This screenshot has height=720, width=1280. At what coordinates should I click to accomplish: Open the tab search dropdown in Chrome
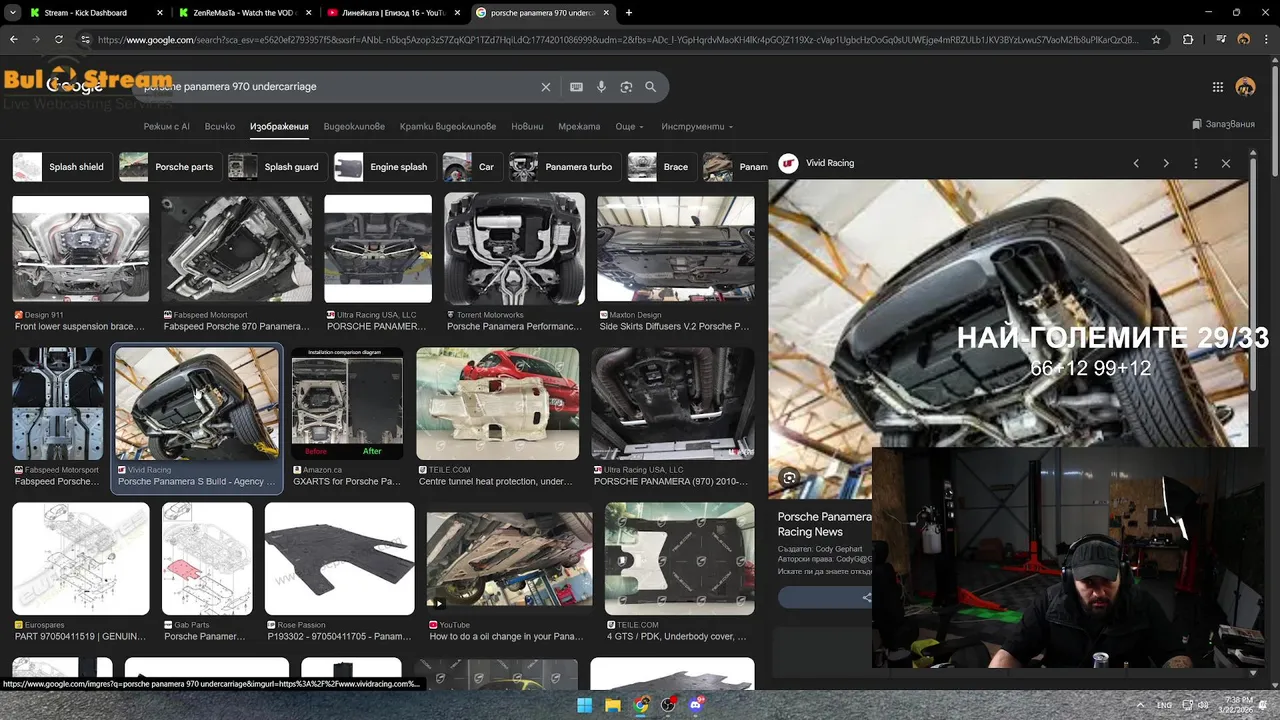pos(13,13)
